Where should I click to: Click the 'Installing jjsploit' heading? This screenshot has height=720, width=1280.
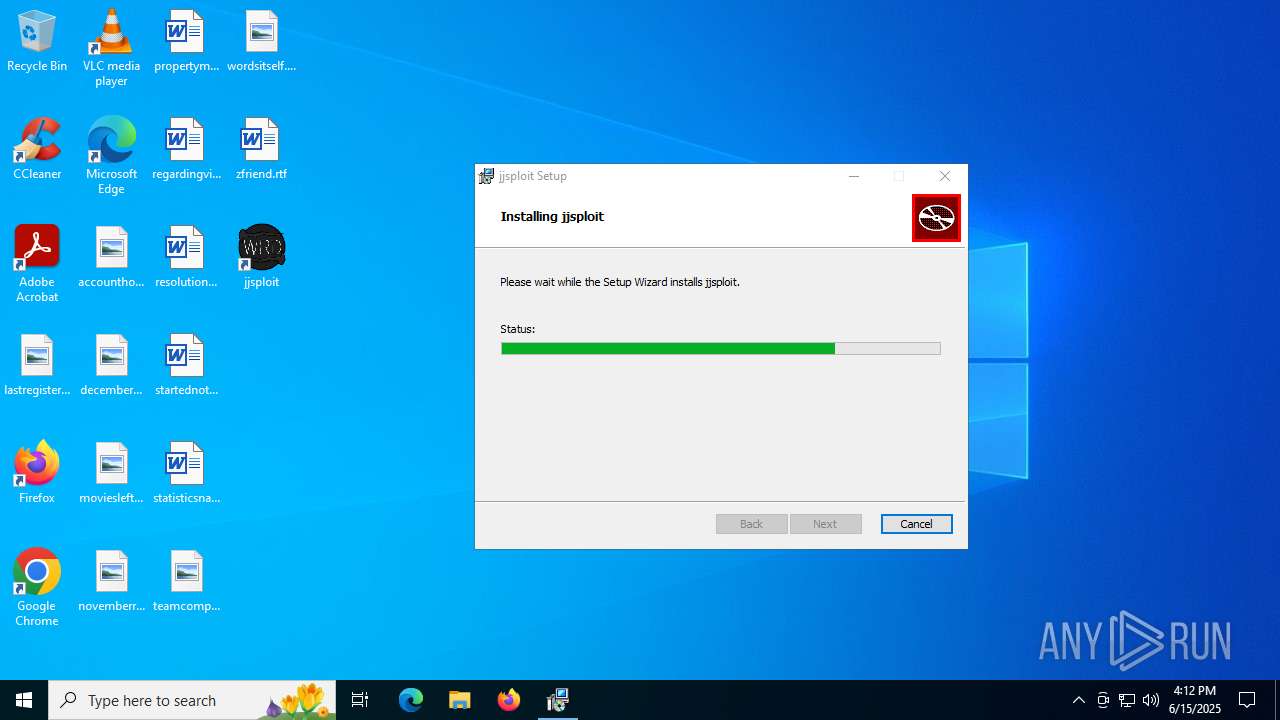(552, 216)
